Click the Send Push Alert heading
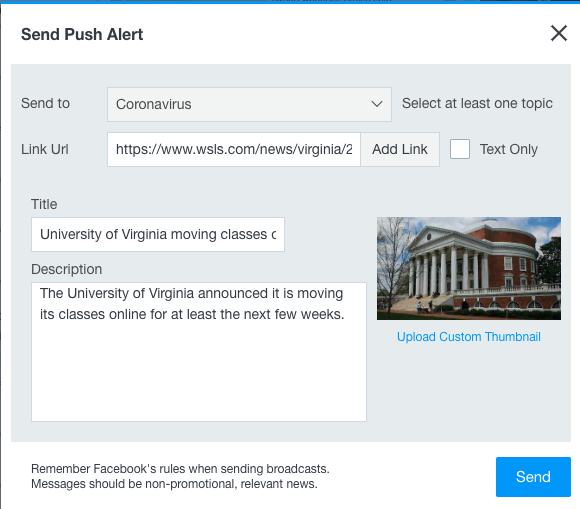Image resolution: width=580 pixels, height=509 pixels. (82, 34)
